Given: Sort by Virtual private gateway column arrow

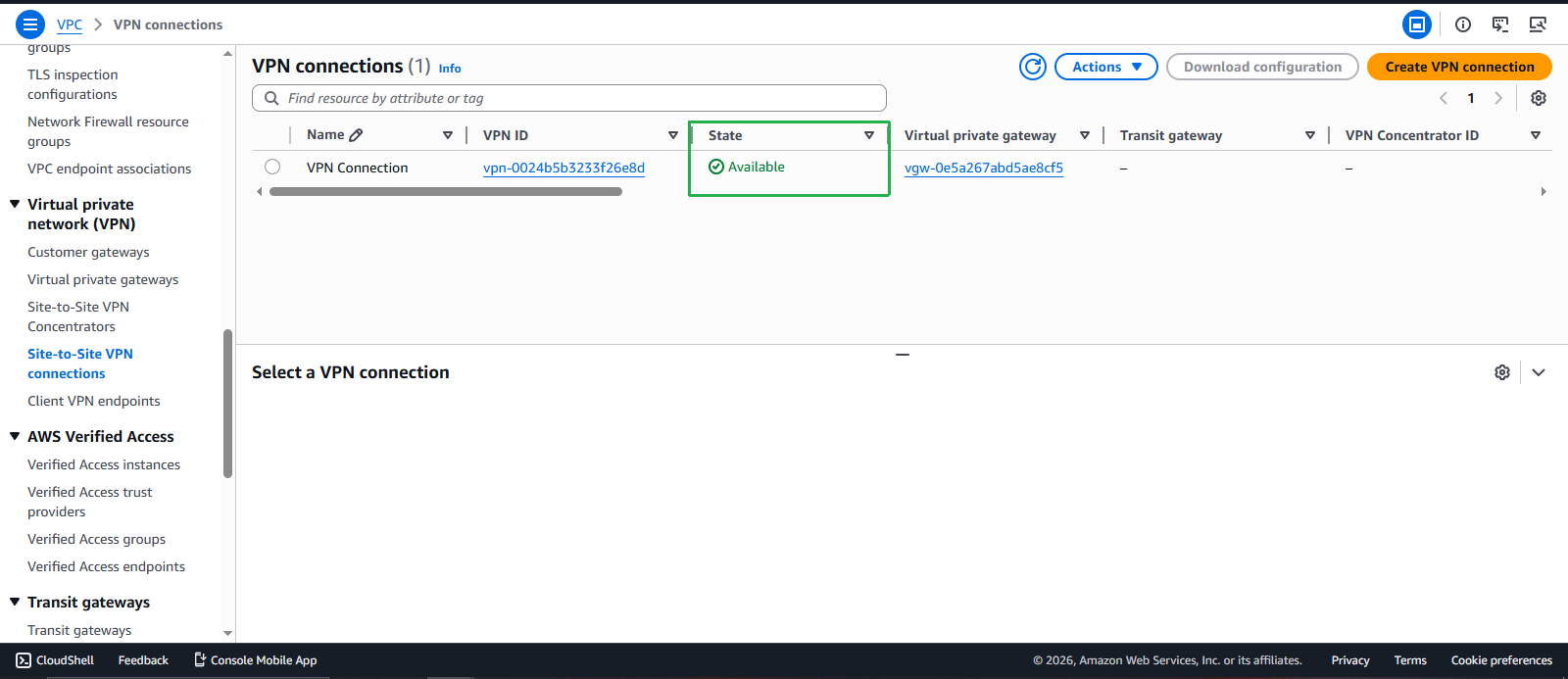Looking at the screenshot, I should click(x=1085, y=135).
